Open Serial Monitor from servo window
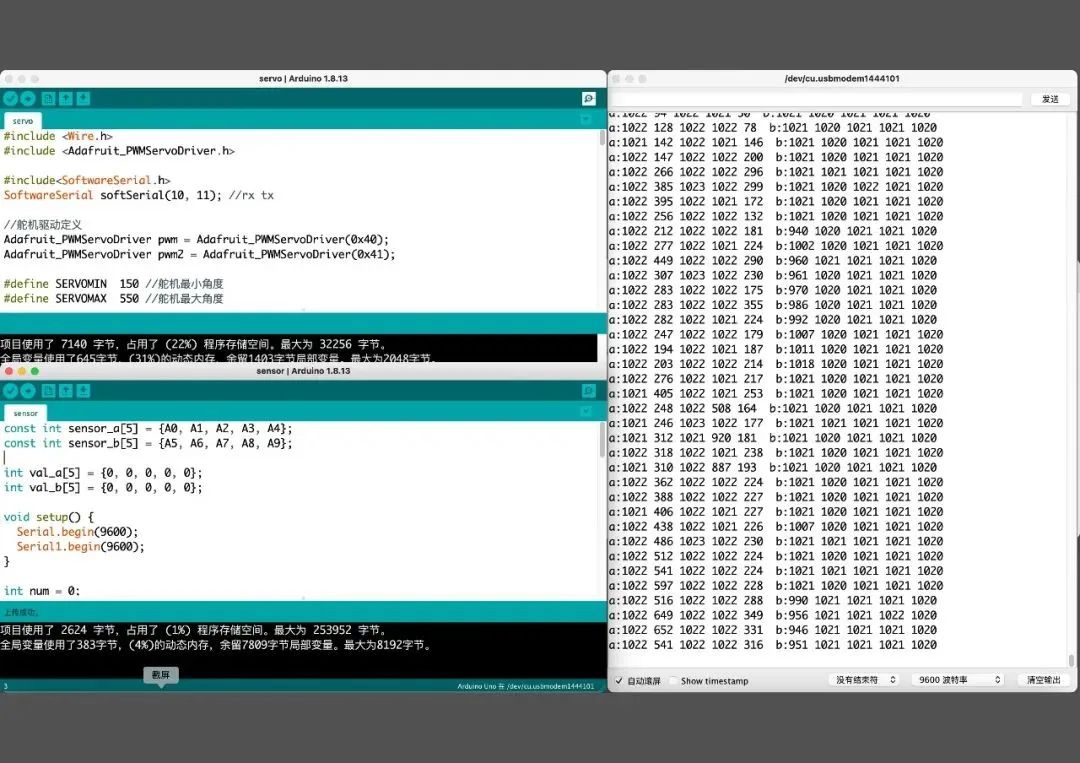The width and height of the screenshot is (1080, 763). [x=589, y=98]
